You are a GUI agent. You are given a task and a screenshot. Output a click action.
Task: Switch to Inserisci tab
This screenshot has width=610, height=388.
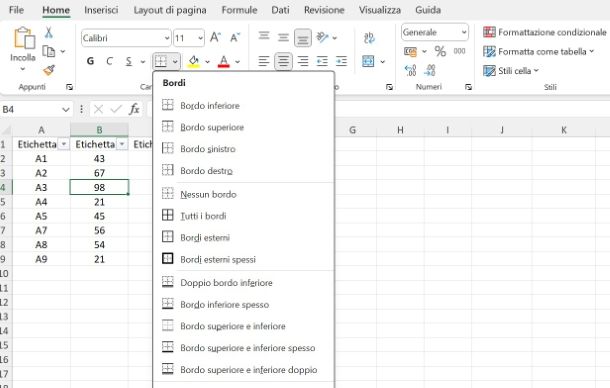click(x=101, y=10)
